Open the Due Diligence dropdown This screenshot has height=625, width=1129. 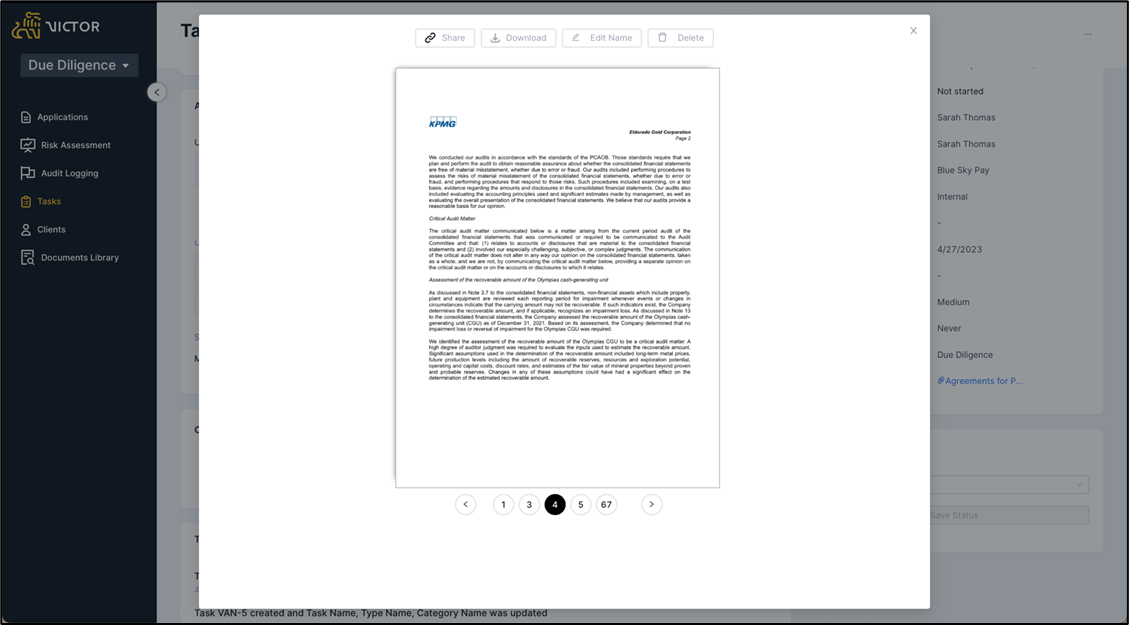coord(78,65)
